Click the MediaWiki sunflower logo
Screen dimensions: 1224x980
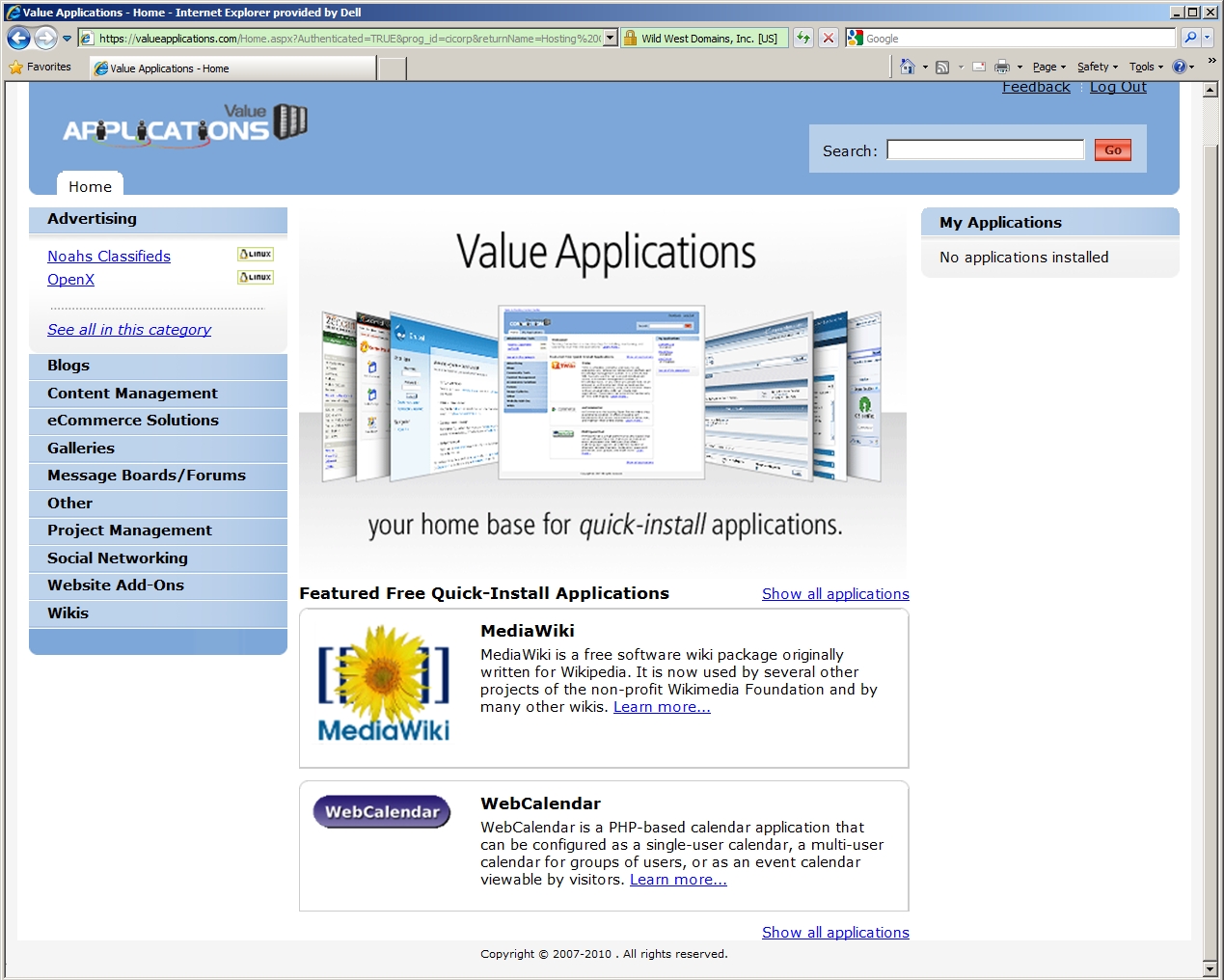coord(384,684)
